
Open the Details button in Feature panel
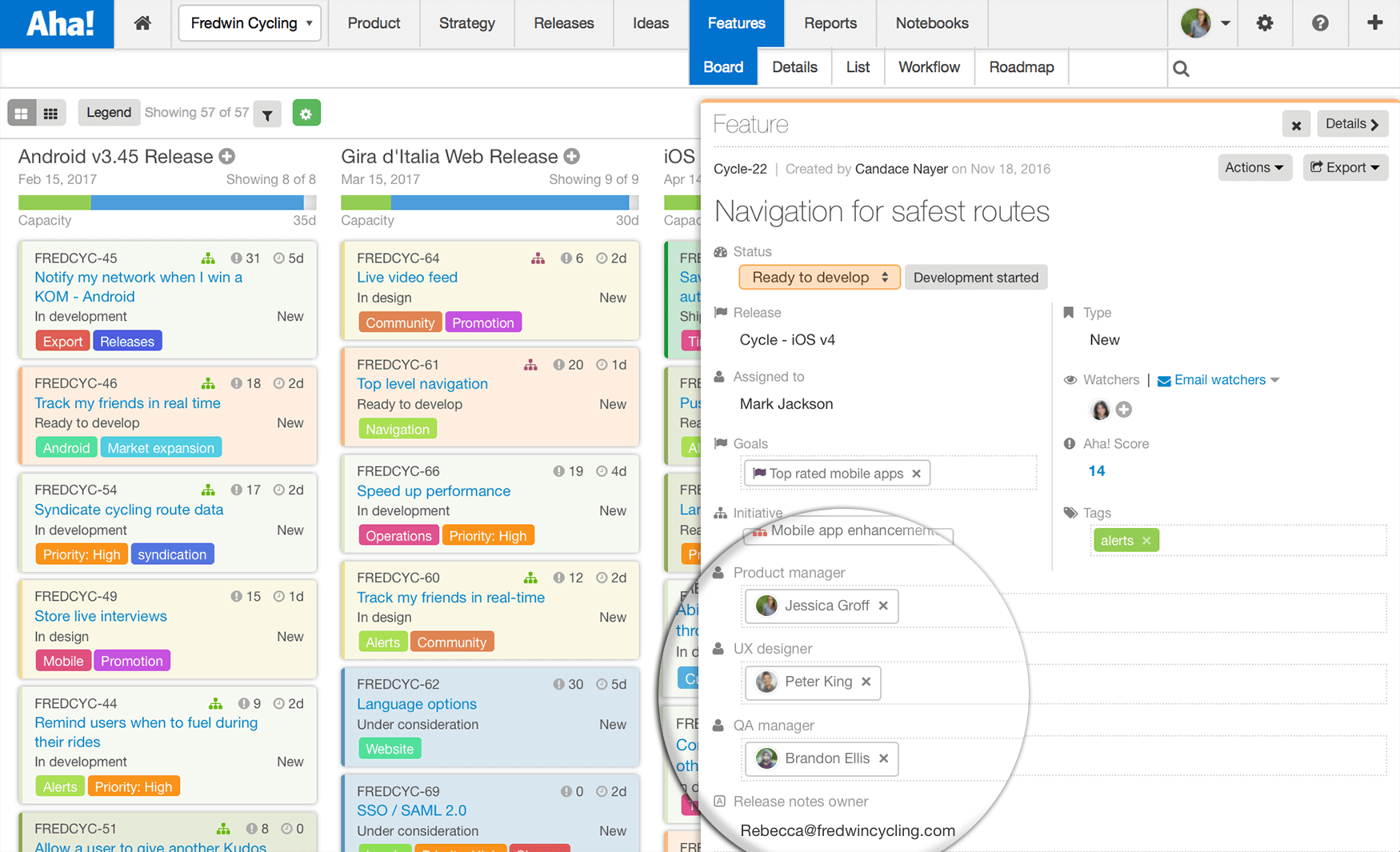coord(1352,124)
